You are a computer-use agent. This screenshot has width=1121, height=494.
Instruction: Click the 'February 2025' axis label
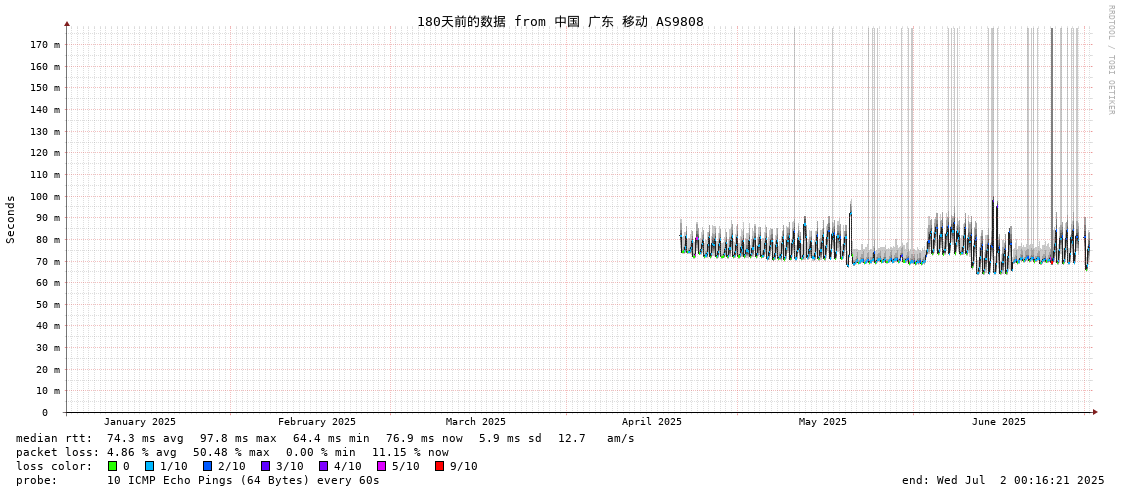point(317,422)
